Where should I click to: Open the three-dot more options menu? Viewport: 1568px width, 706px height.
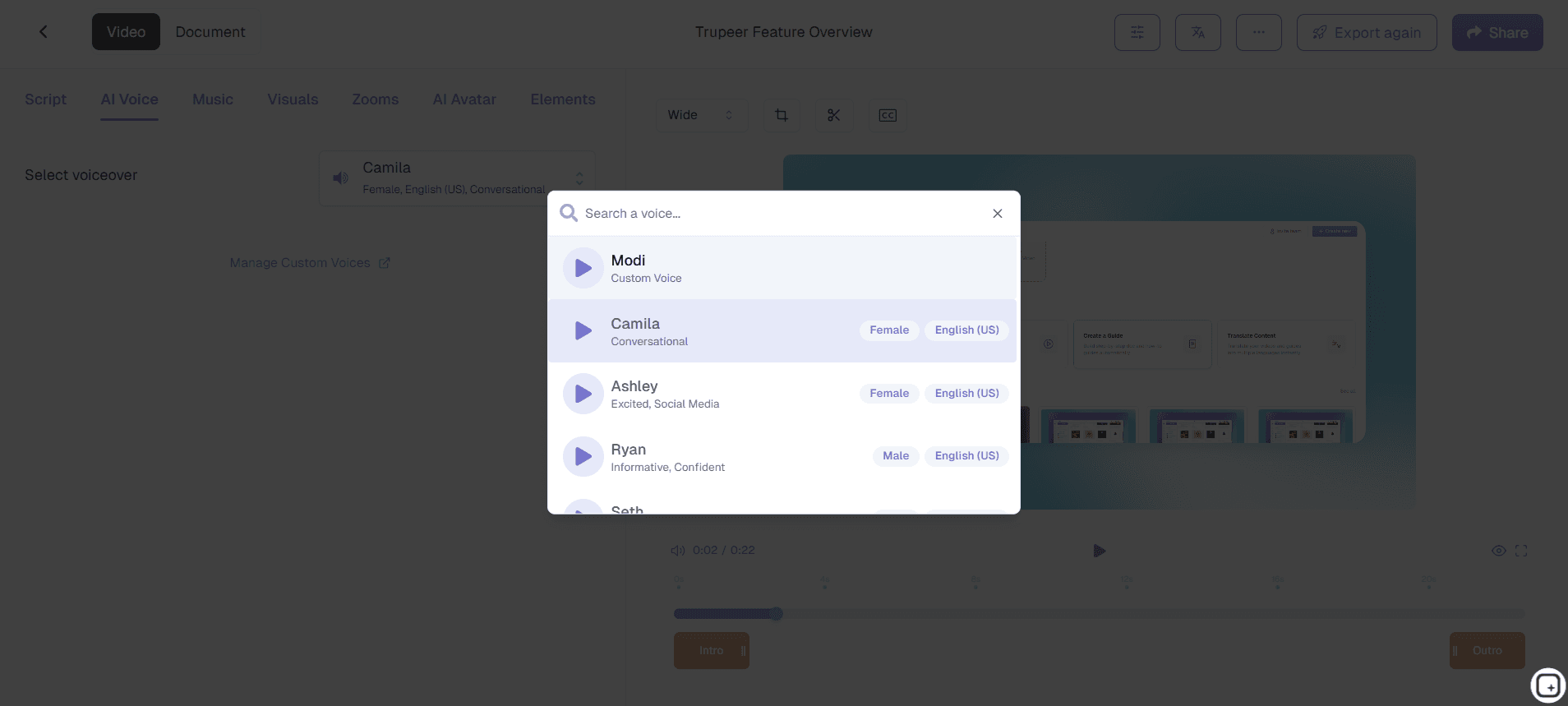[x=1259, y=33]
